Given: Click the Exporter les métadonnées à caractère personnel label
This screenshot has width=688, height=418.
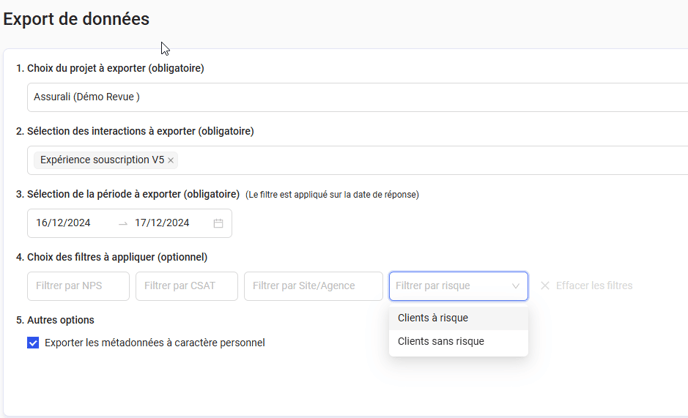Looking at the screenshot, I should click(x=155, y=343).
